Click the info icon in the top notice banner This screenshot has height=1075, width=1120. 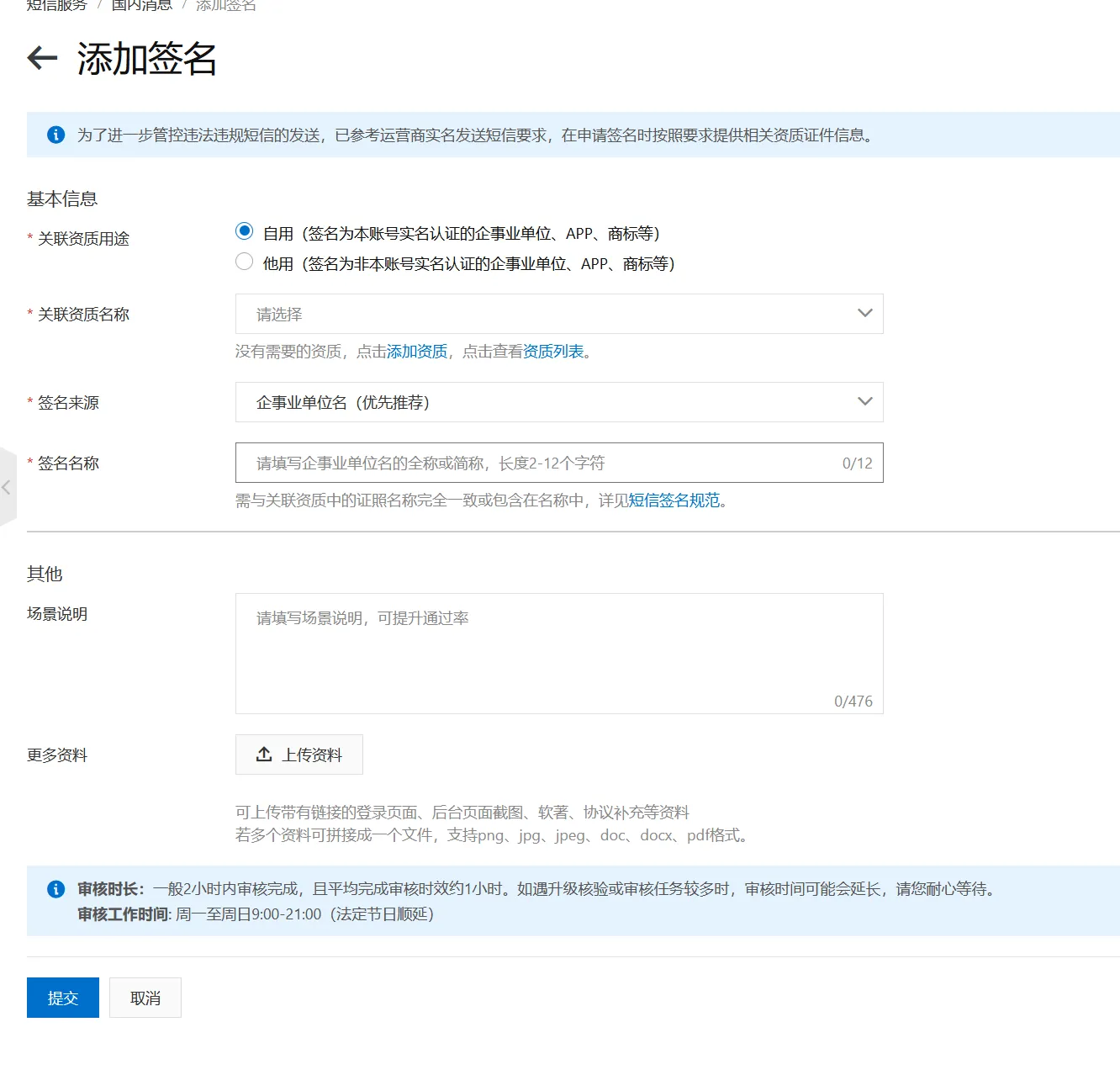point(56,135)
